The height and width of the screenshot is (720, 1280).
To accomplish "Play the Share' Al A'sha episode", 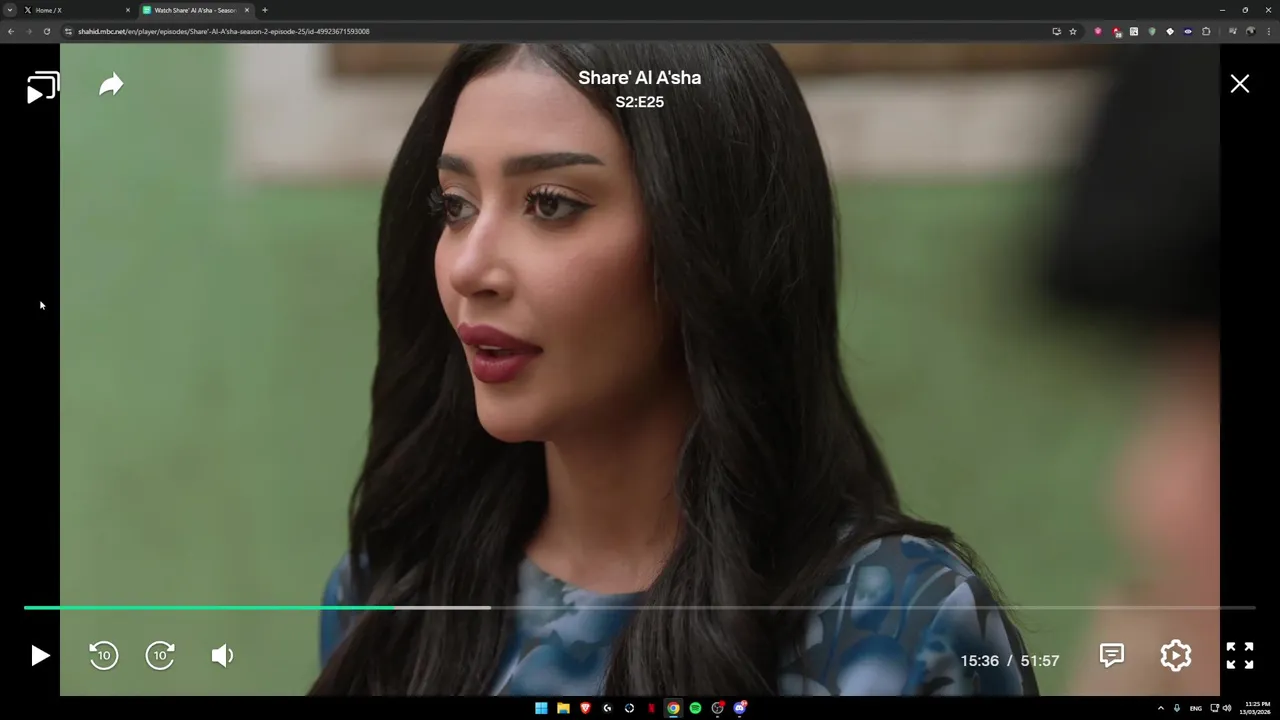I will coord(40,656).
